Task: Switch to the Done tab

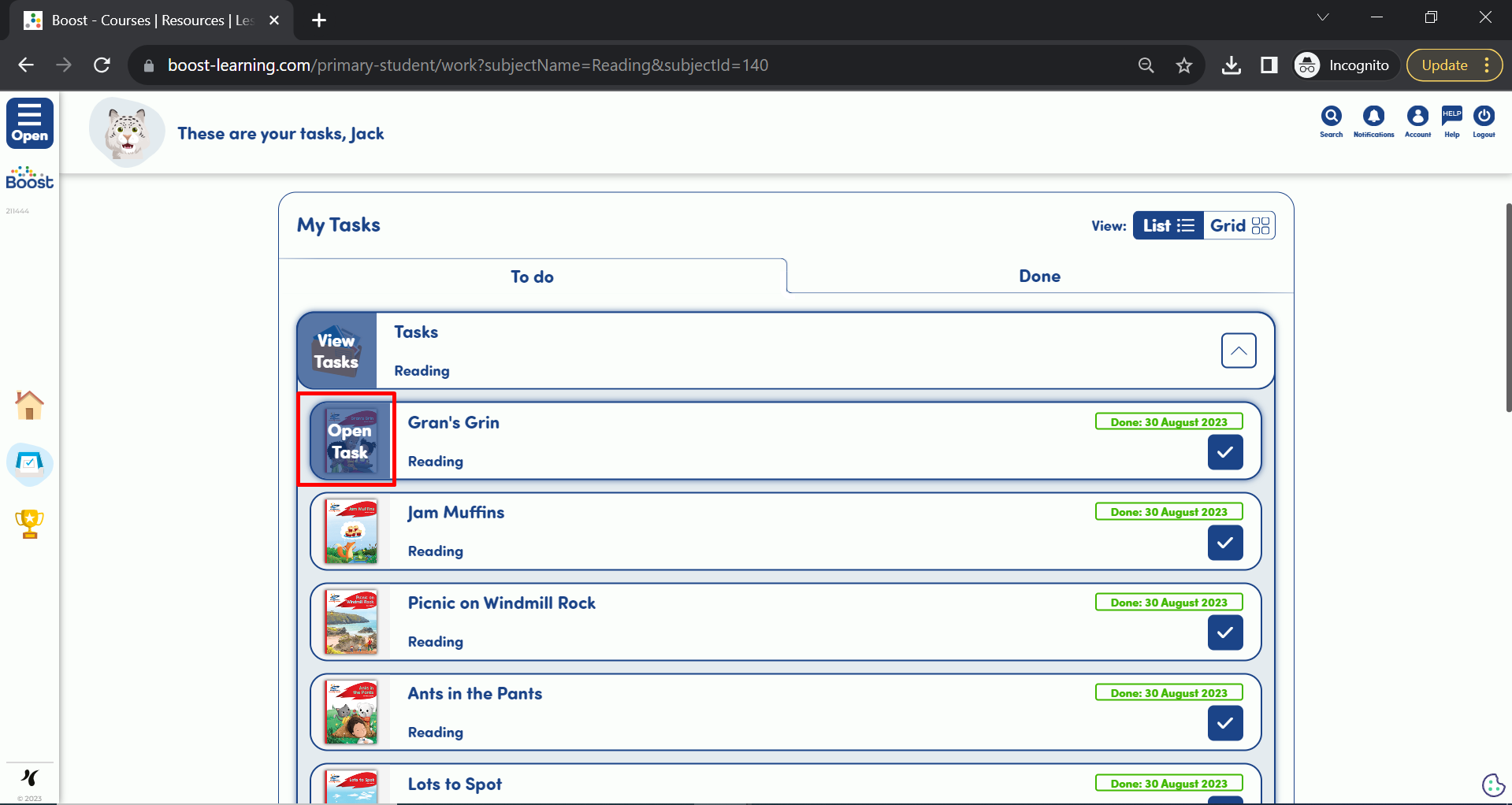Action: click(1039, 276)
